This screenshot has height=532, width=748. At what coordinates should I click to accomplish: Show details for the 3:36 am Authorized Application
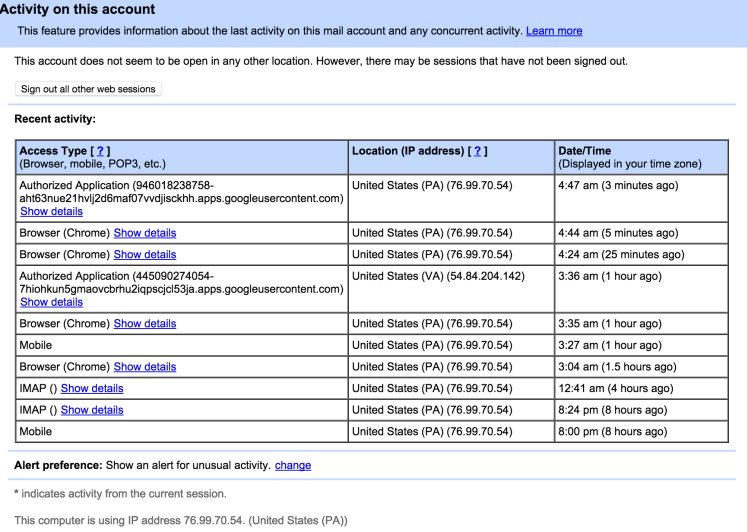51,302
